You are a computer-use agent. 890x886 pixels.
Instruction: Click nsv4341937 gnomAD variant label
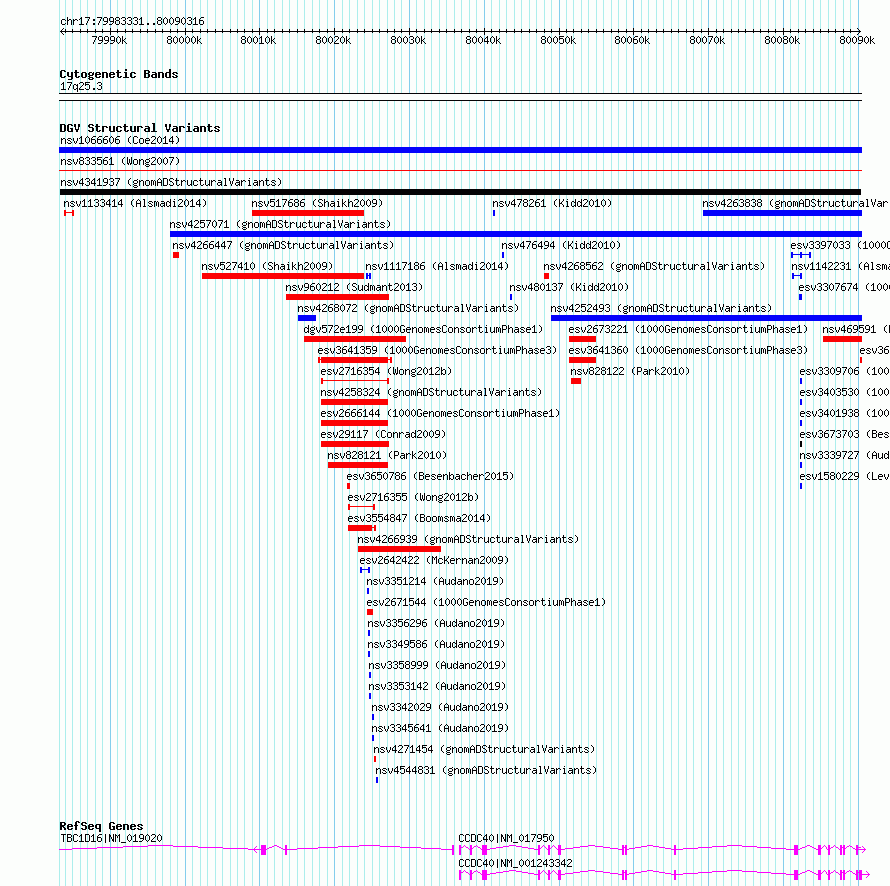point(171,182)
